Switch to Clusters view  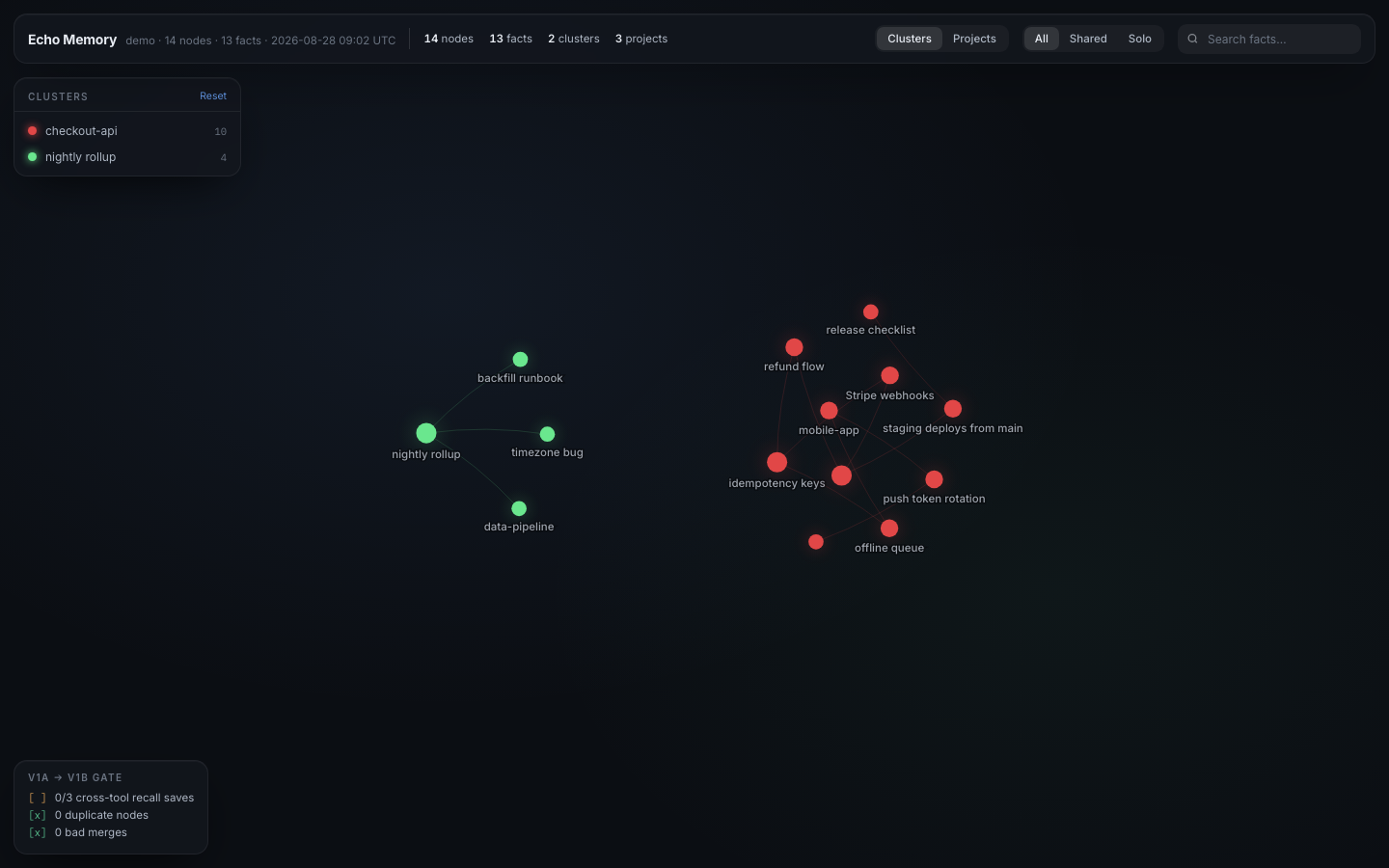tap(910, 39)
